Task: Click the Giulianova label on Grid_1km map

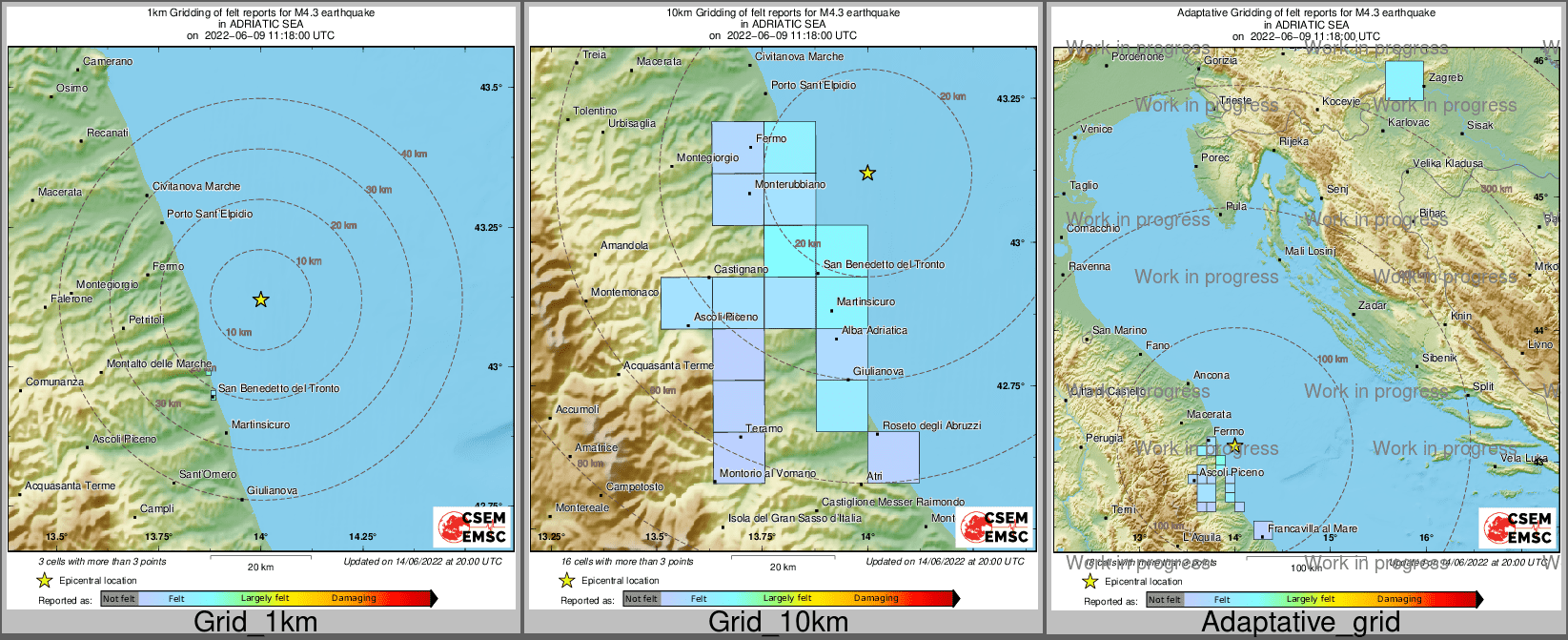Action: pos(272,490)
